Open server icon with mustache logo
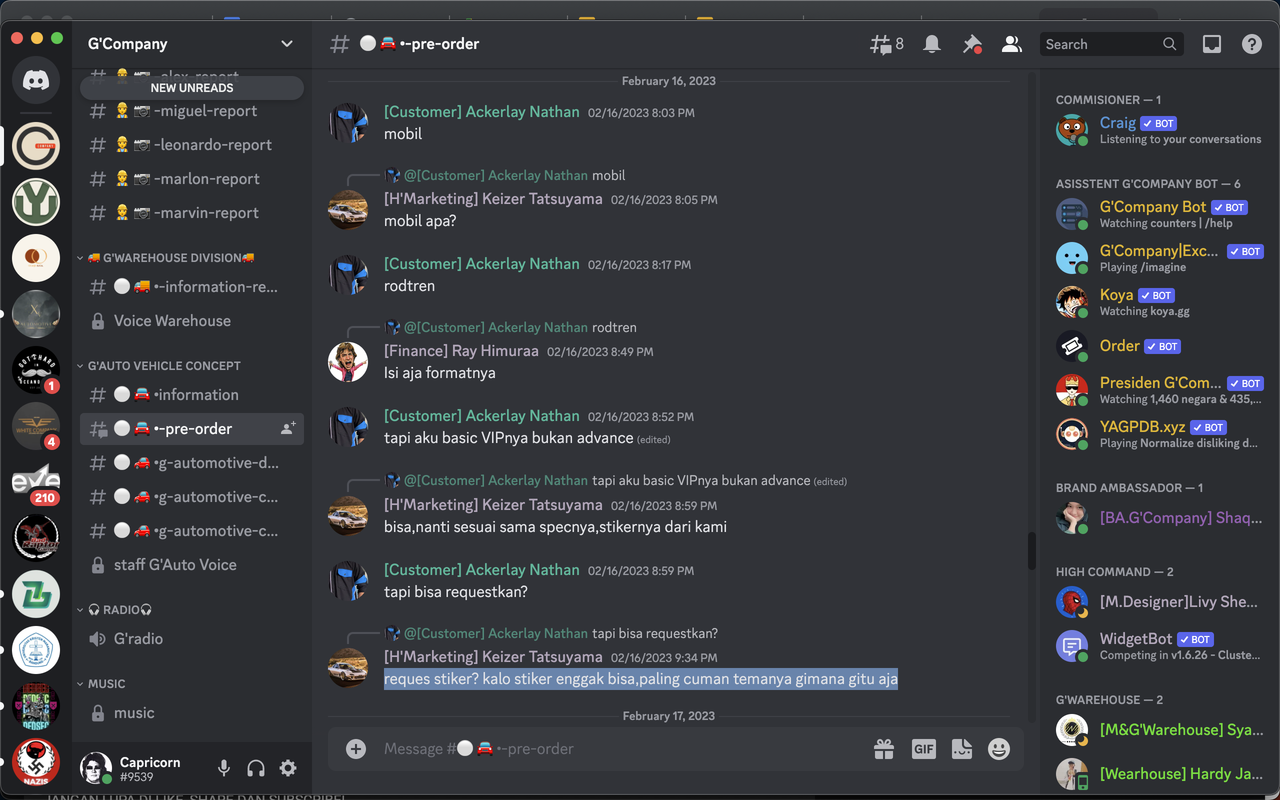 (x=36, y=371)
